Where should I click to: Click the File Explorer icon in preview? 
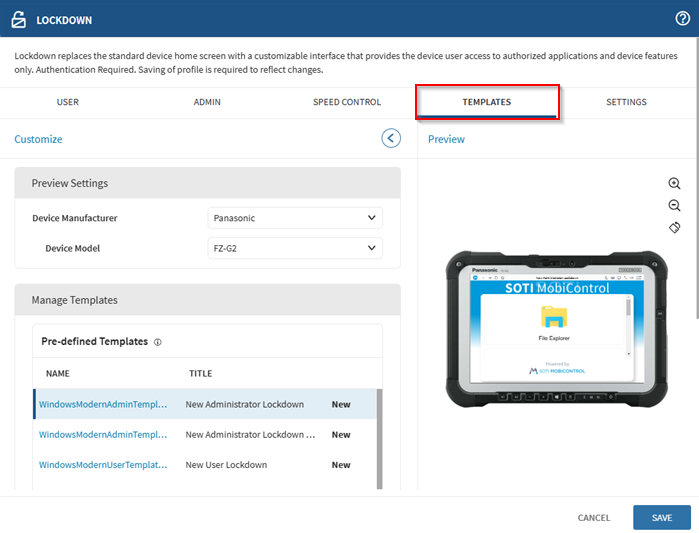coord(553,318)
